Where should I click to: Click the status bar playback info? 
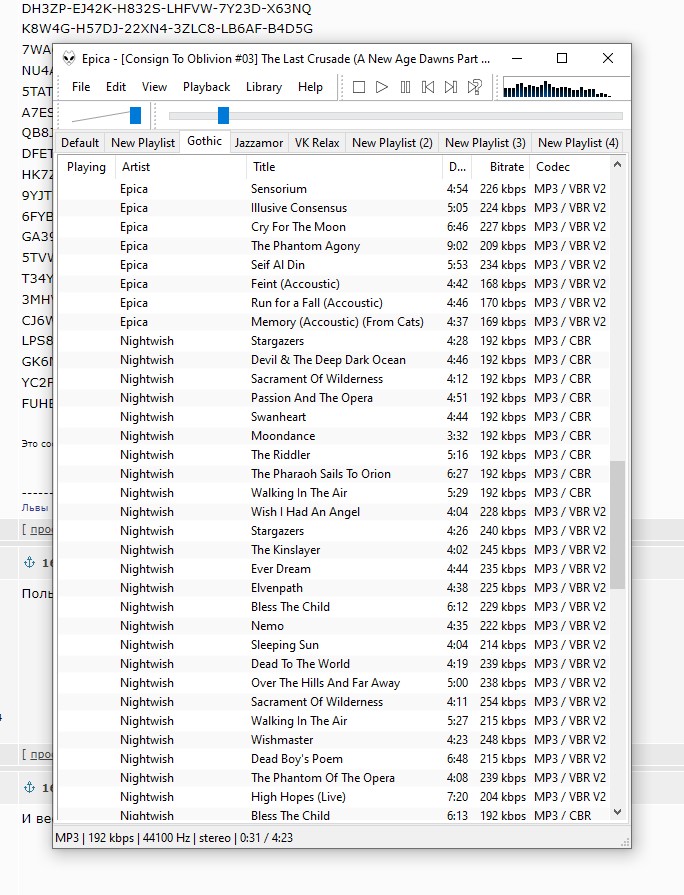click(174, 837)
